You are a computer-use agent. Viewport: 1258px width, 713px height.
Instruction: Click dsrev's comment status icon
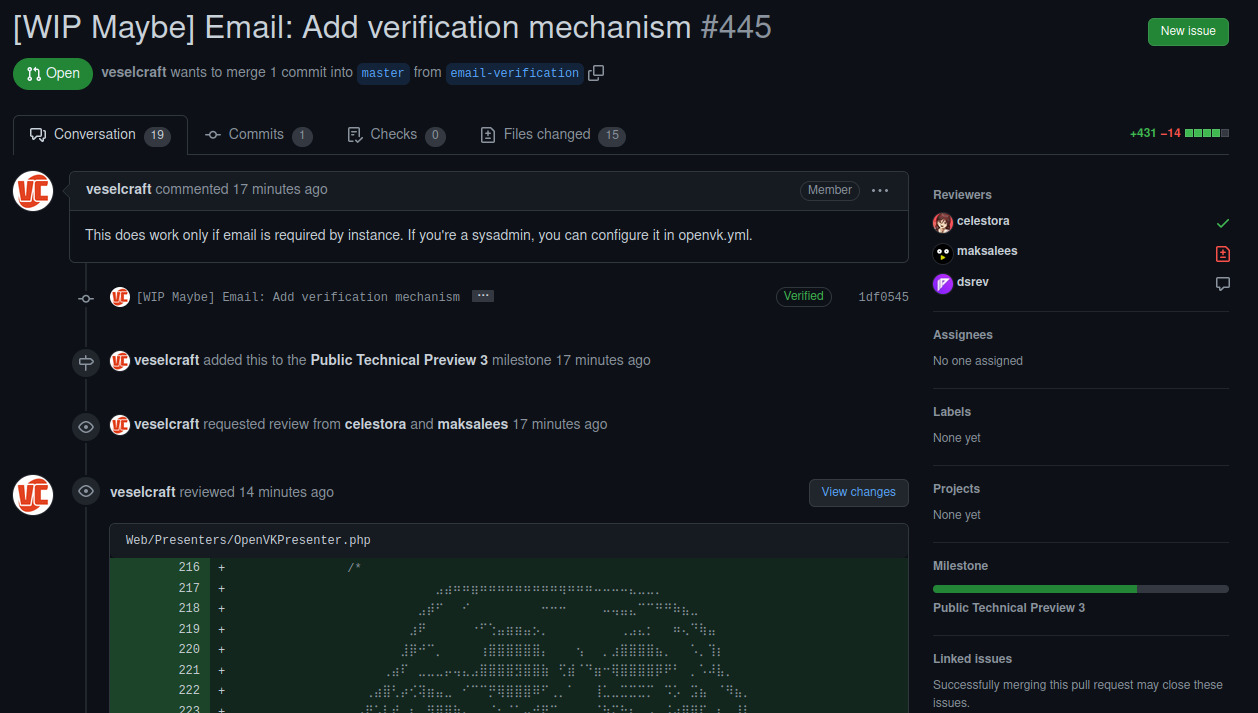coord(1222,284)
